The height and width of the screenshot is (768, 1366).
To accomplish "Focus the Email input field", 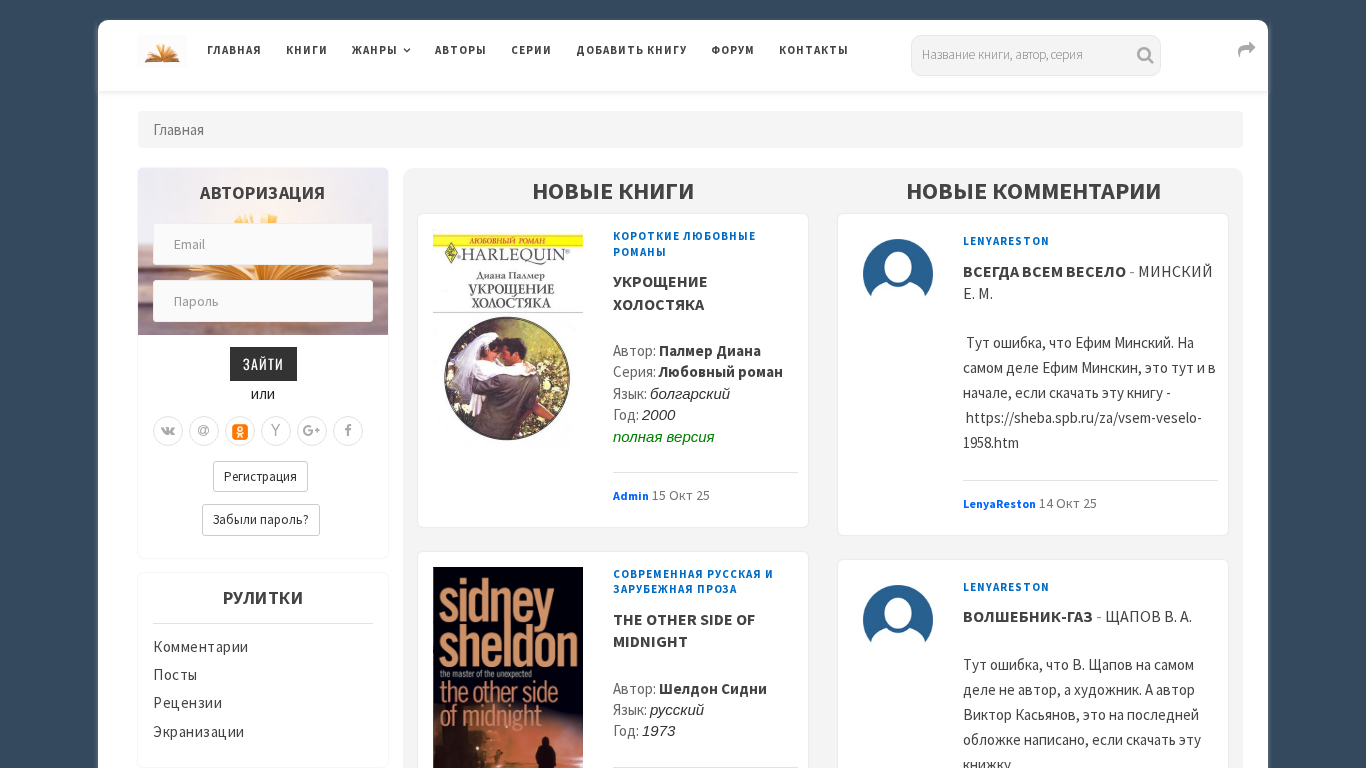I will [263, 244].
